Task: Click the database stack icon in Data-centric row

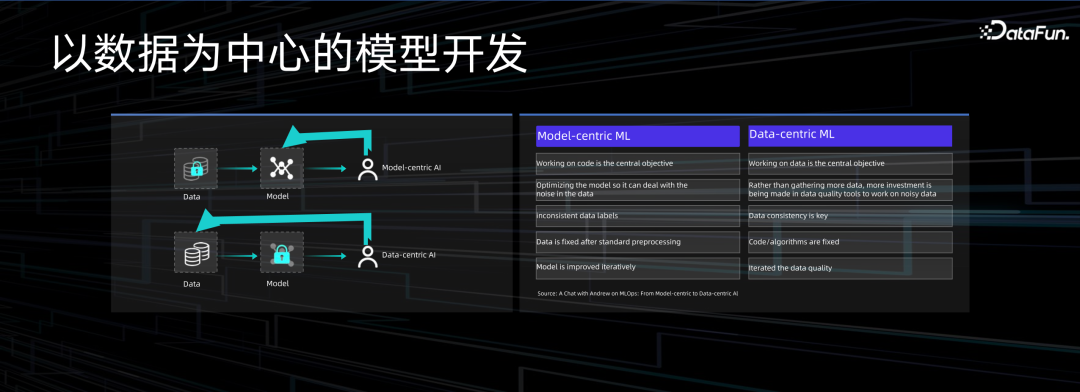Action: (x=196, y=253)
